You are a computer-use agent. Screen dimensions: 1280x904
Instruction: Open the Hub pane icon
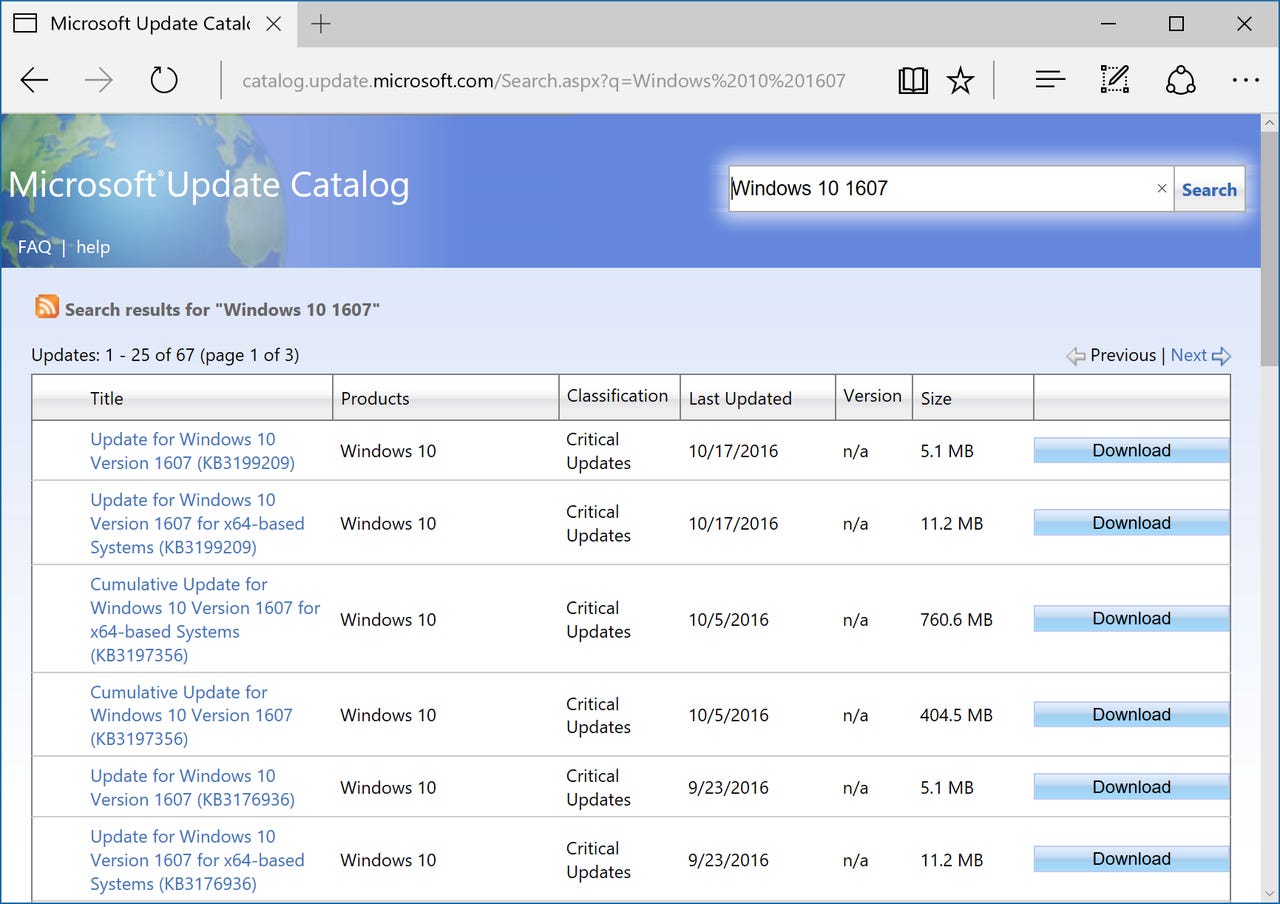click(x=1049, y=79)
